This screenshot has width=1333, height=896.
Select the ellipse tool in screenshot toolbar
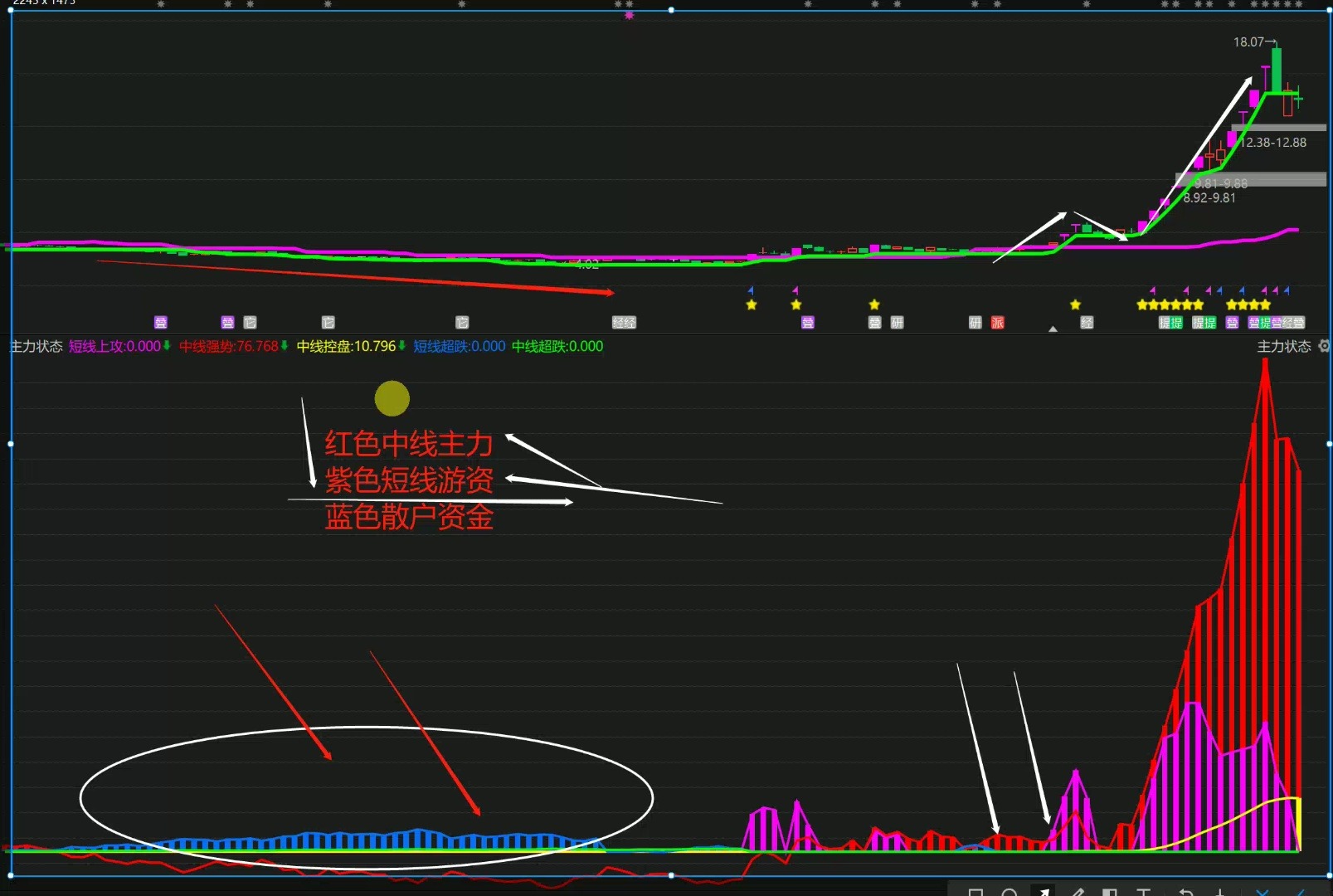click(x=1009, y=893)
